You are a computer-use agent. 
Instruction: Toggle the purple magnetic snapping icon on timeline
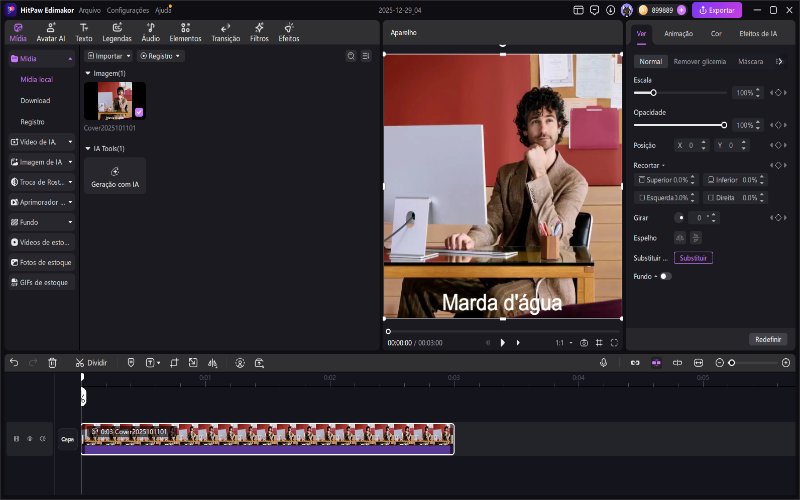click(656, 363)
